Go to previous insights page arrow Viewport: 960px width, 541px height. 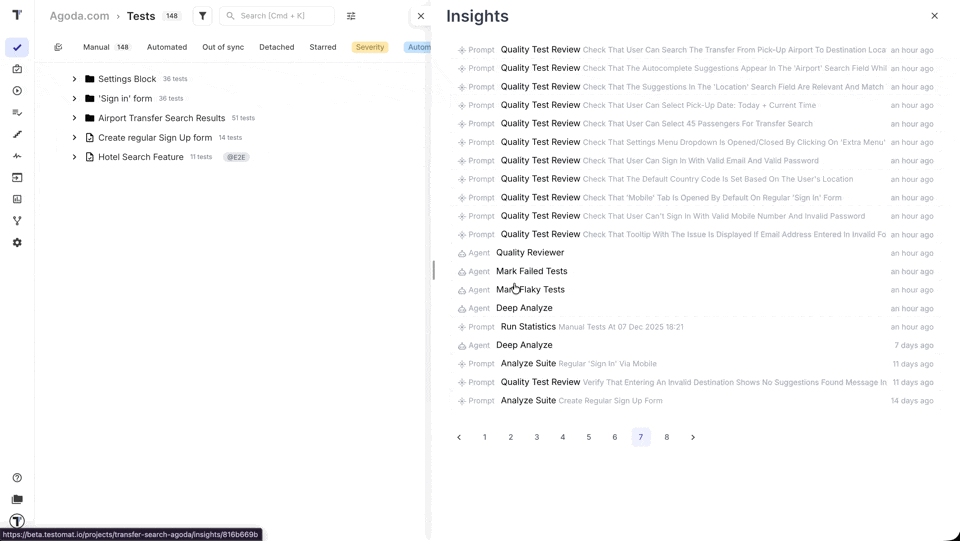[x=459, y=437]
